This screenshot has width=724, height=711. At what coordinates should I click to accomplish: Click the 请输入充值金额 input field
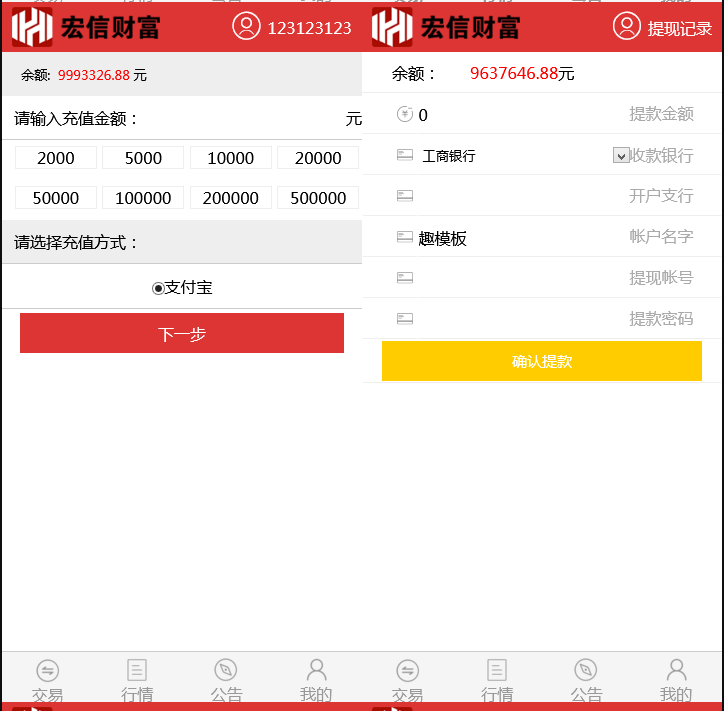click(x=240, y=119)
